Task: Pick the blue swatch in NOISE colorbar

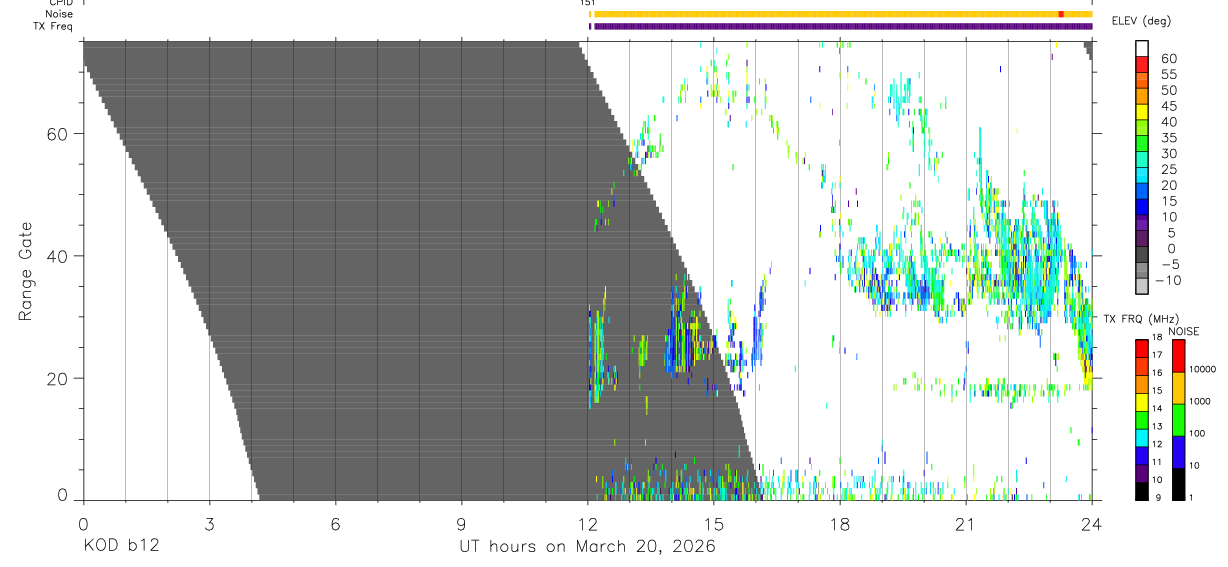Action: (1178, 452)
